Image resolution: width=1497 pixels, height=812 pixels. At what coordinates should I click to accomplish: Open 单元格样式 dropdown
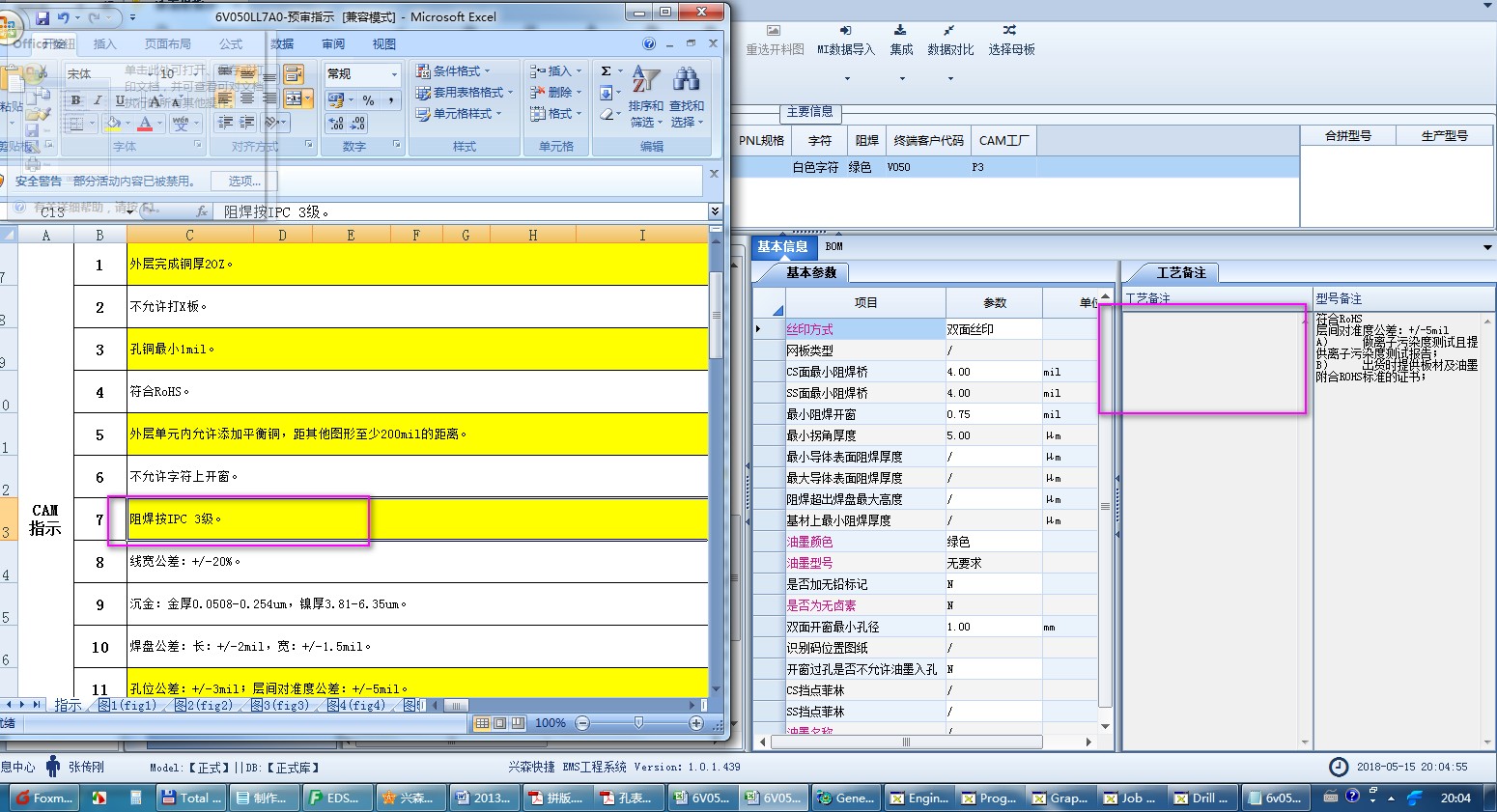[459, 114]
